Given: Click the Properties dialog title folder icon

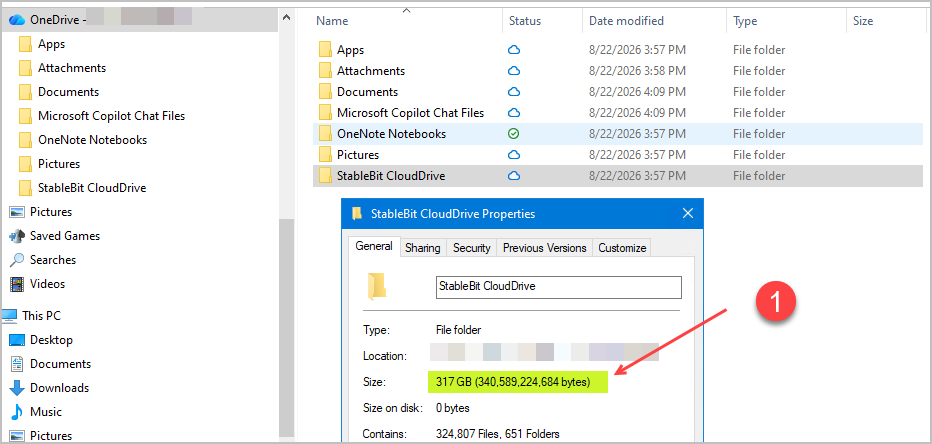Looking at the screenshot, I should 357,213.
